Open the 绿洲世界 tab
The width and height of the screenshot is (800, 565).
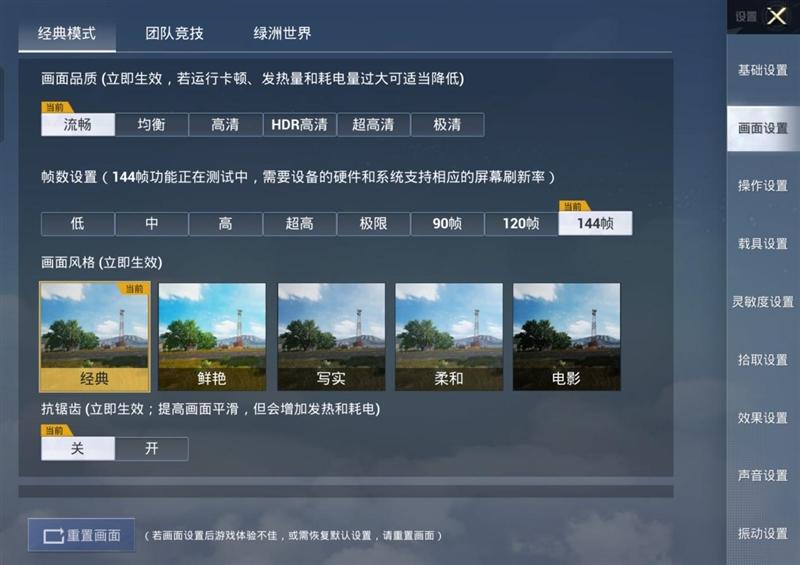point(282,34)
